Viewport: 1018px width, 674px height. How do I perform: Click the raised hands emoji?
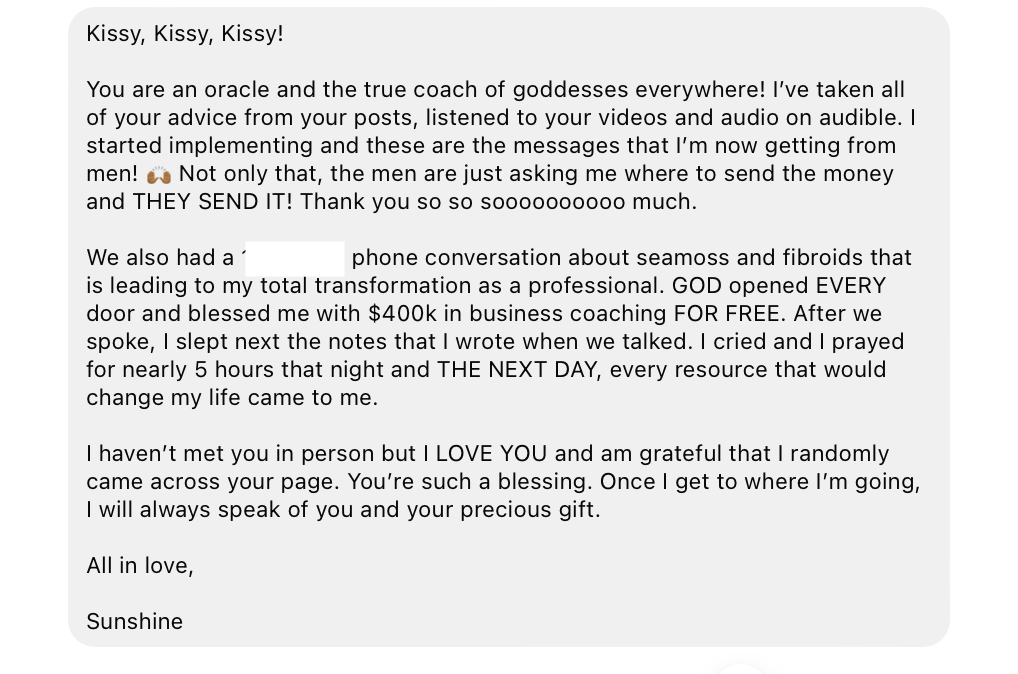pyautogui.click(x=159, y=174)
